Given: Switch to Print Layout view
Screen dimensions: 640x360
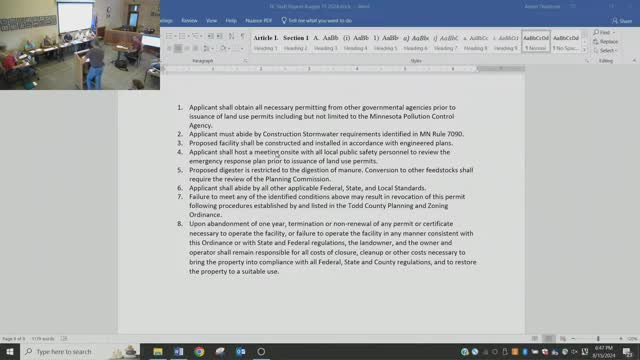Looking at the screenshot, I should click(x=549, y=338).
